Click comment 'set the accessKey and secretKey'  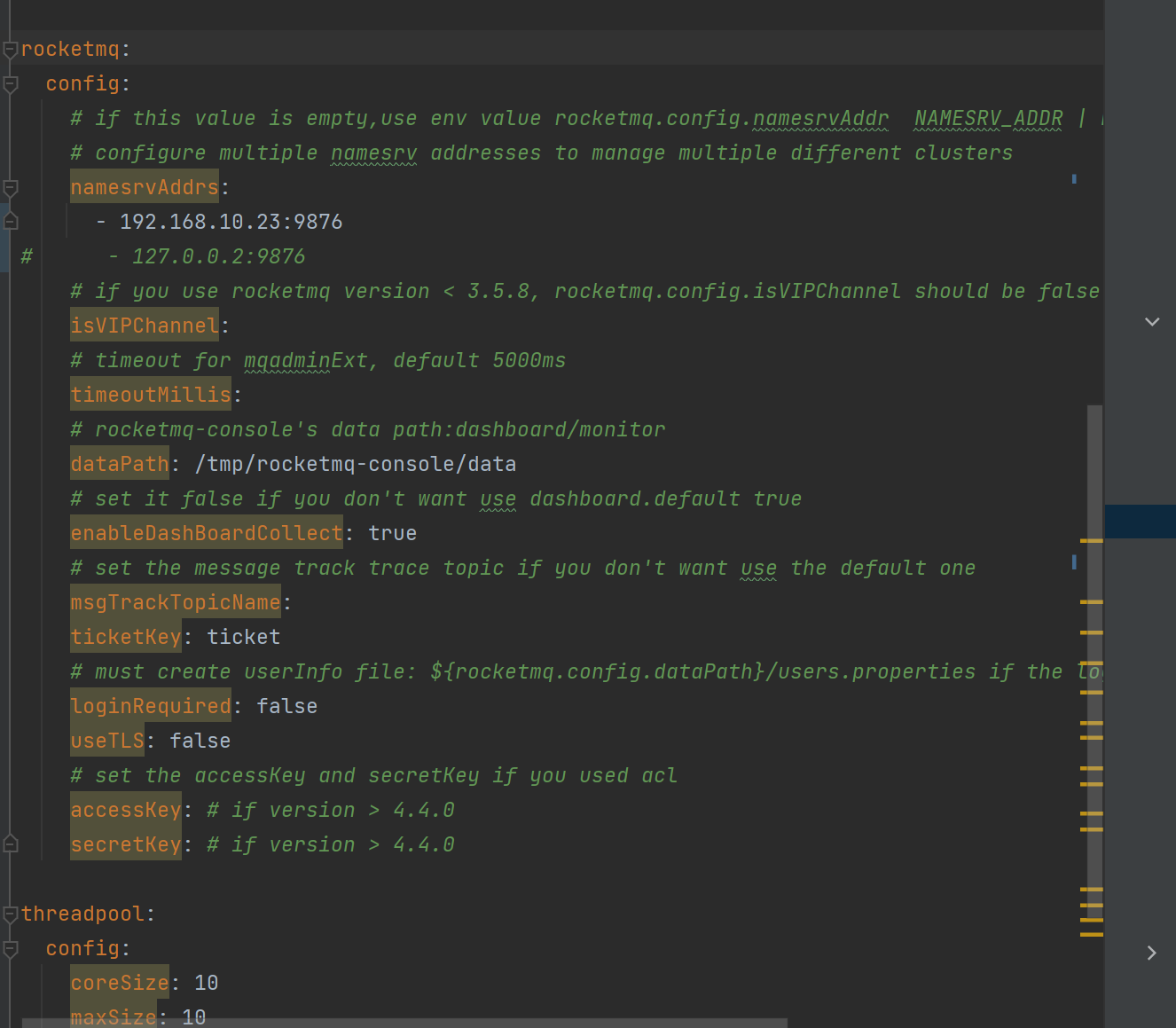click(374, 775)
